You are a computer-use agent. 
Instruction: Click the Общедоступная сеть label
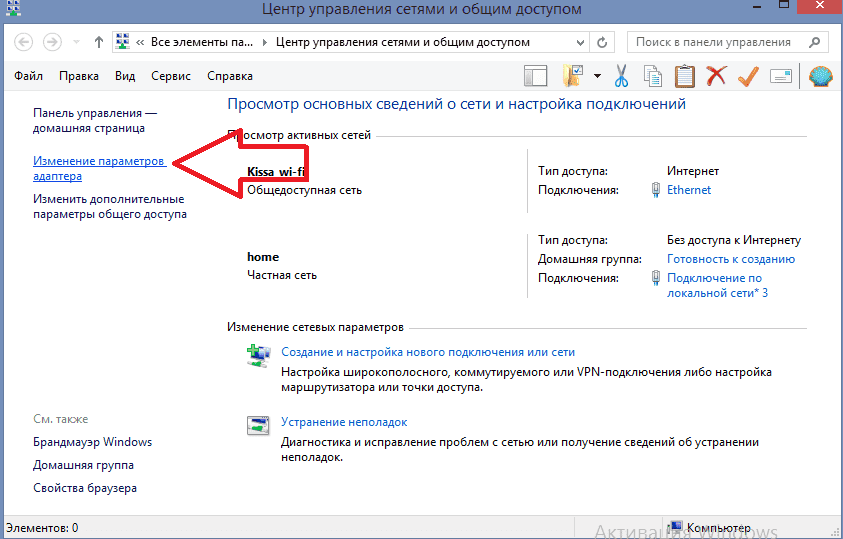click(x=304, y=190)
